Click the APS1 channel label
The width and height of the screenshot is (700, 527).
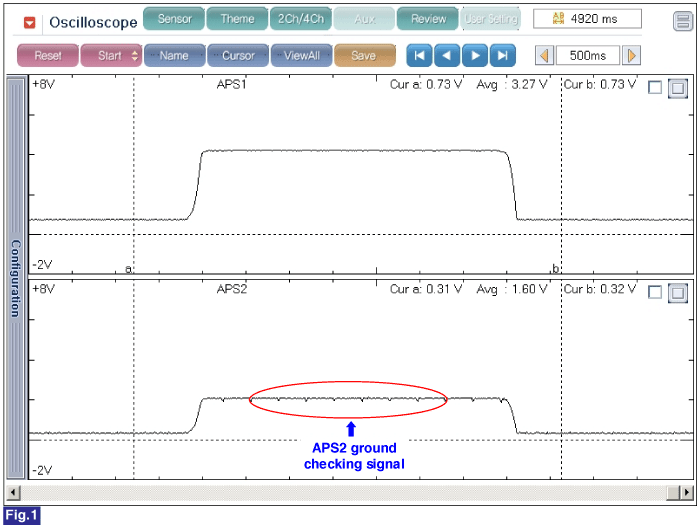coord(232,84)
